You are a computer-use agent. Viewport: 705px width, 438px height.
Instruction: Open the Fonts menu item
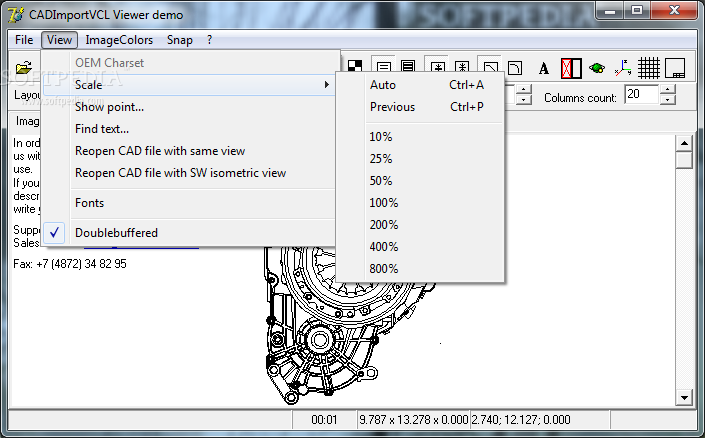pyautogui.click(x=189, y=203)
